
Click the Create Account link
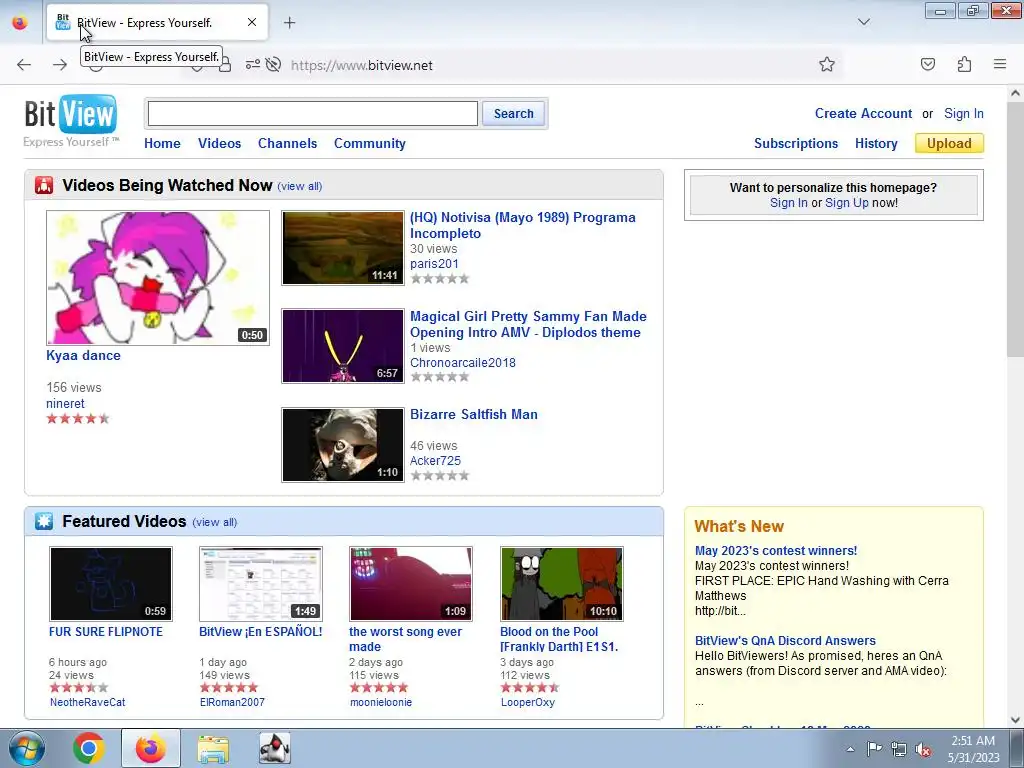pyautogui.click(x=863, y=113)
